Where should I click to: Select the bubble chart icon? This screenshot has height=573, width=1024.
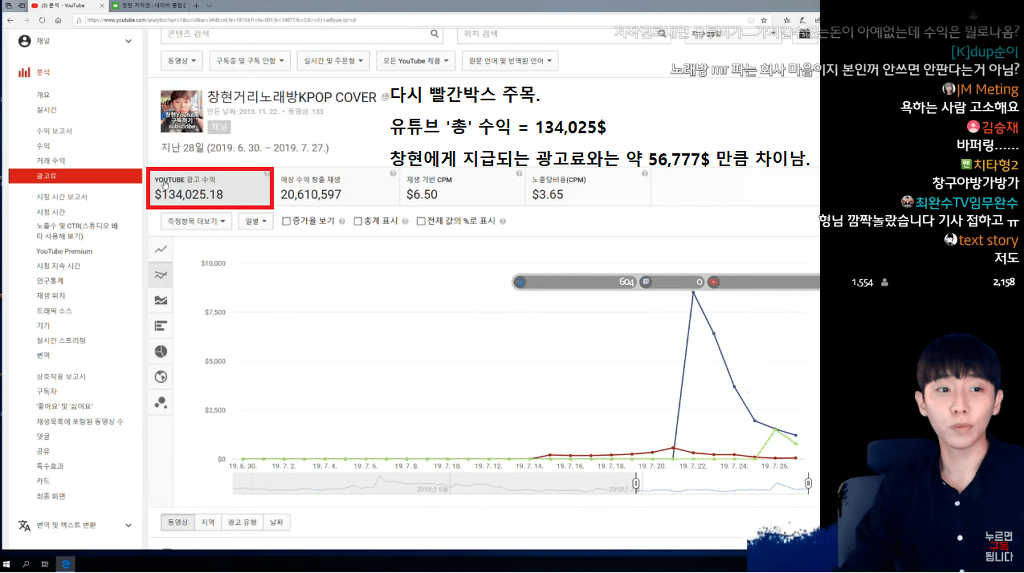coord(161,402)
